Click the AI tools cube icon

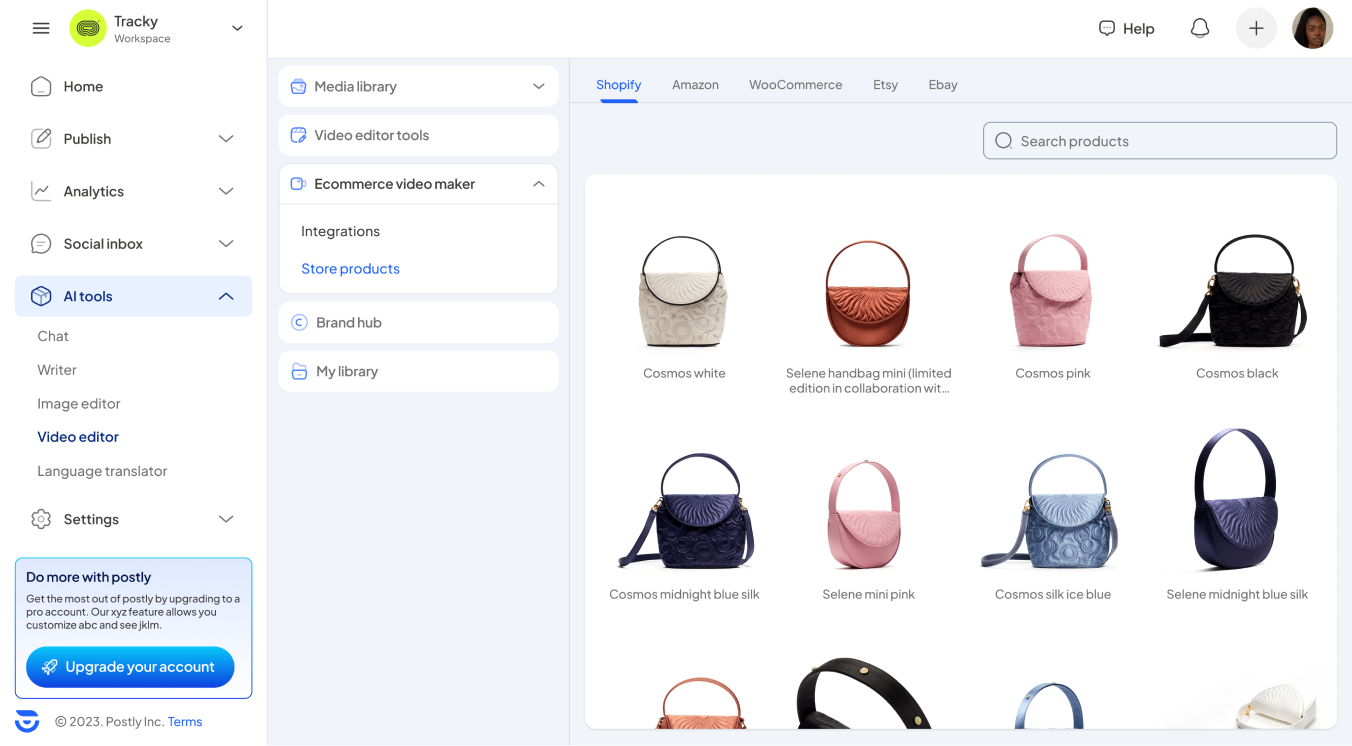pyautogui.click(x=41, y=296)
